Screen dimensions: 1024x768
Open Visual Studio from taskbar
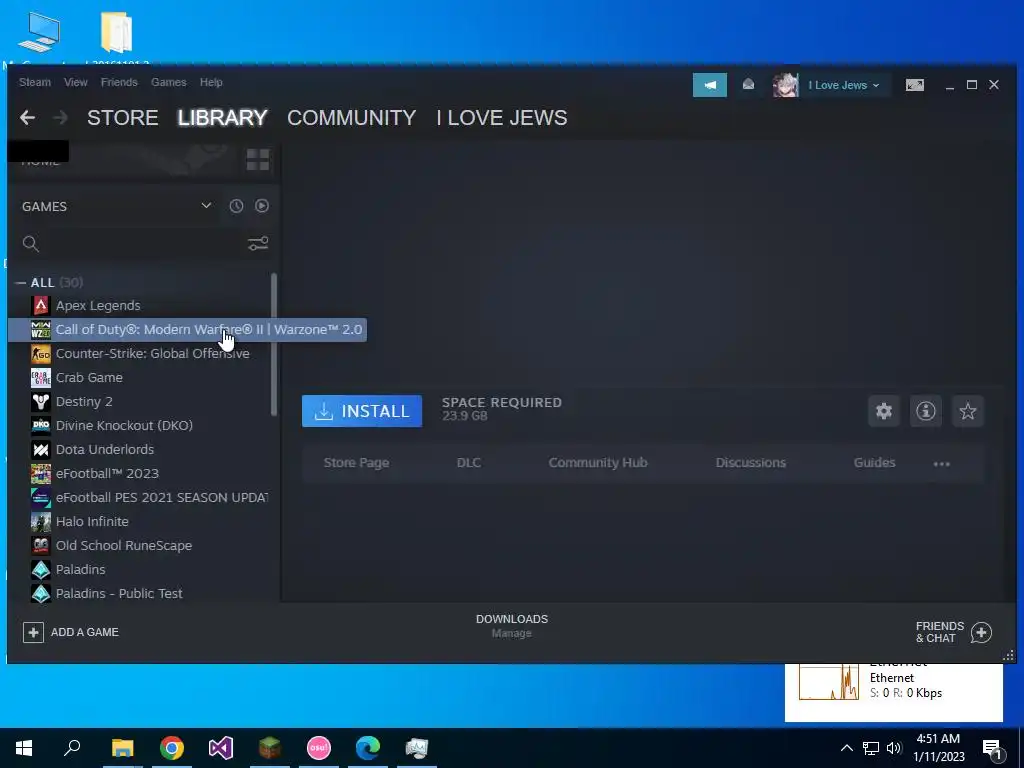[x=221, y=748]
